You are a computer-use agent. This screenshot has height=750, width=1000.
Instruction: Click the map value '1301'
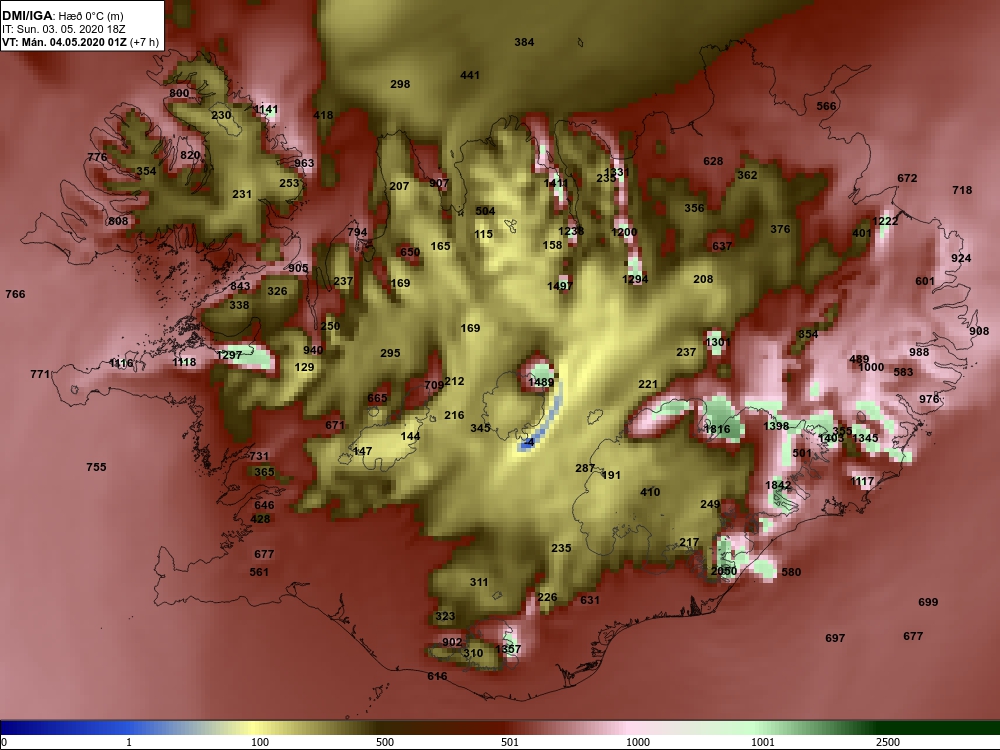click(x=718, y=342)
